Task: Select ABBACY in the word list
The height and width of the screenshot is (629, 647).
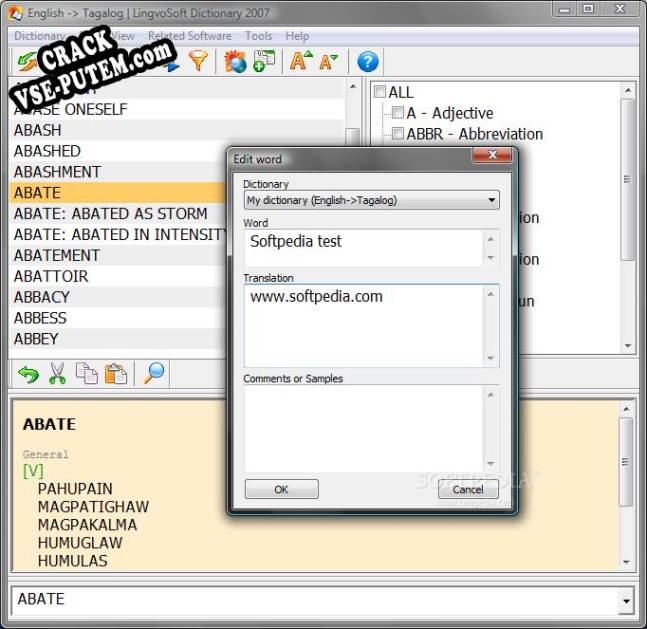Action: tap(118, 297)
